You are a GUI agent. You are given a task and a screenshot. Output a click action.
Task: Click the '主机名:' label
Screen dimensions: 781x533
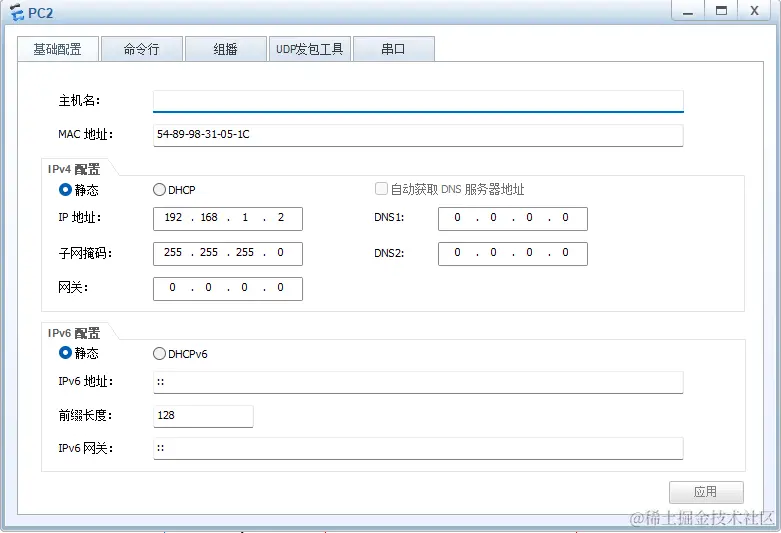coord(79,101)
